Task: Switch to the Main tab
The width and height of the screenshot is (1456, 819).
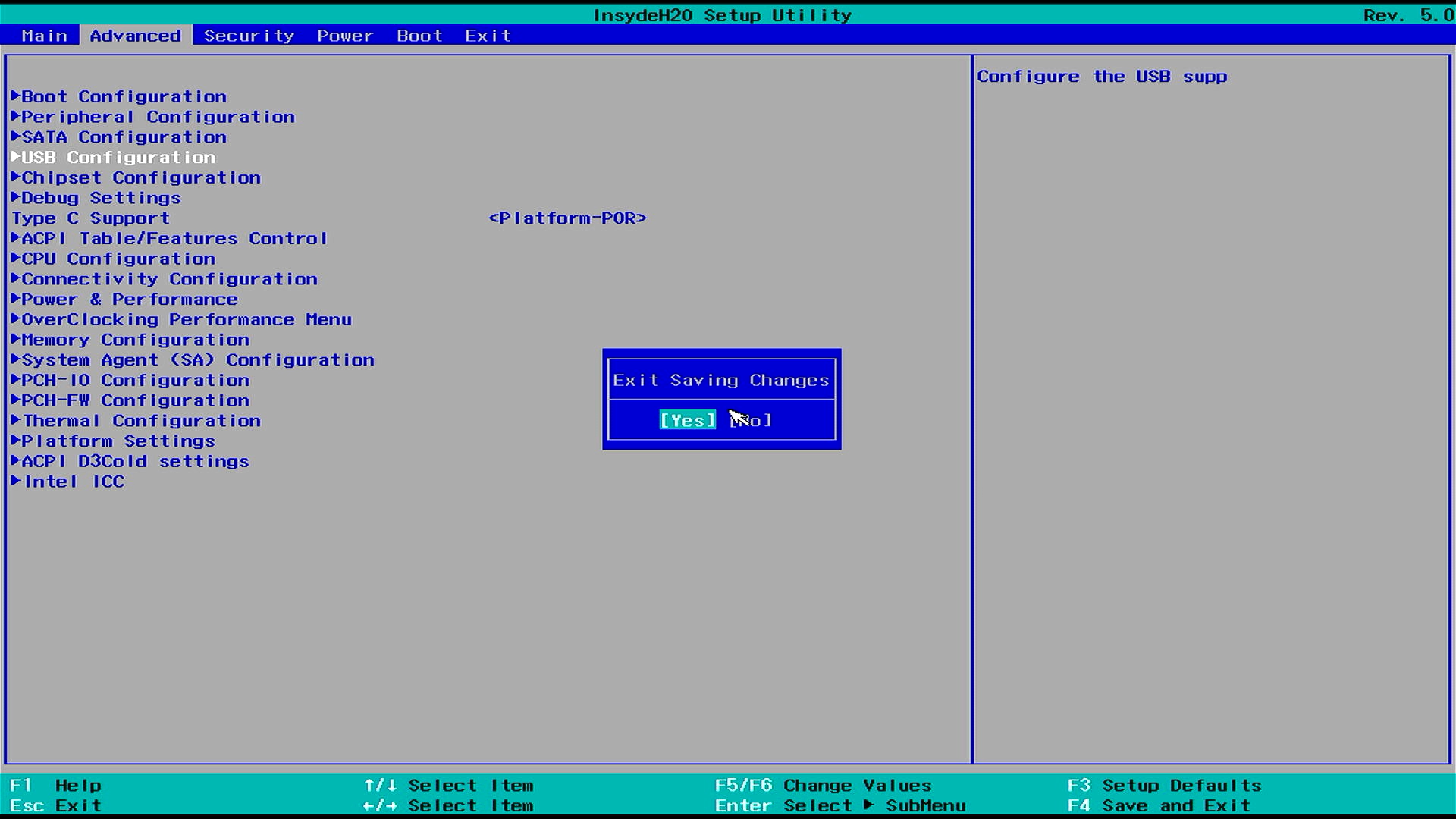Action: 44,36
